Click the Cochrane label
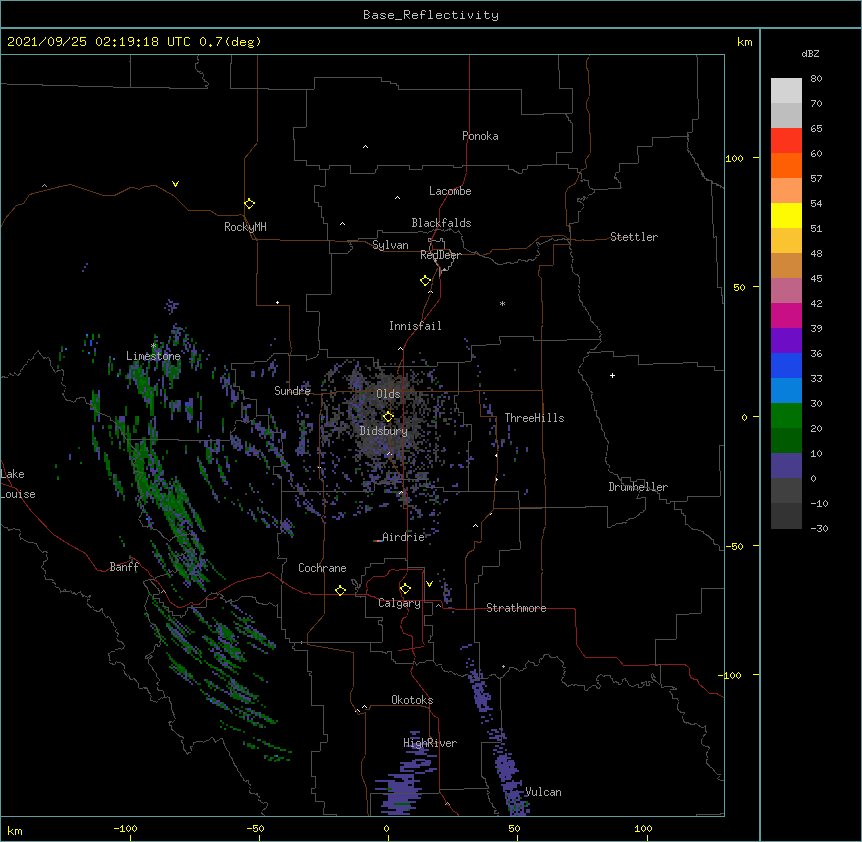The height and width of the screenshot is (842, 862). [x=322, y=568]
